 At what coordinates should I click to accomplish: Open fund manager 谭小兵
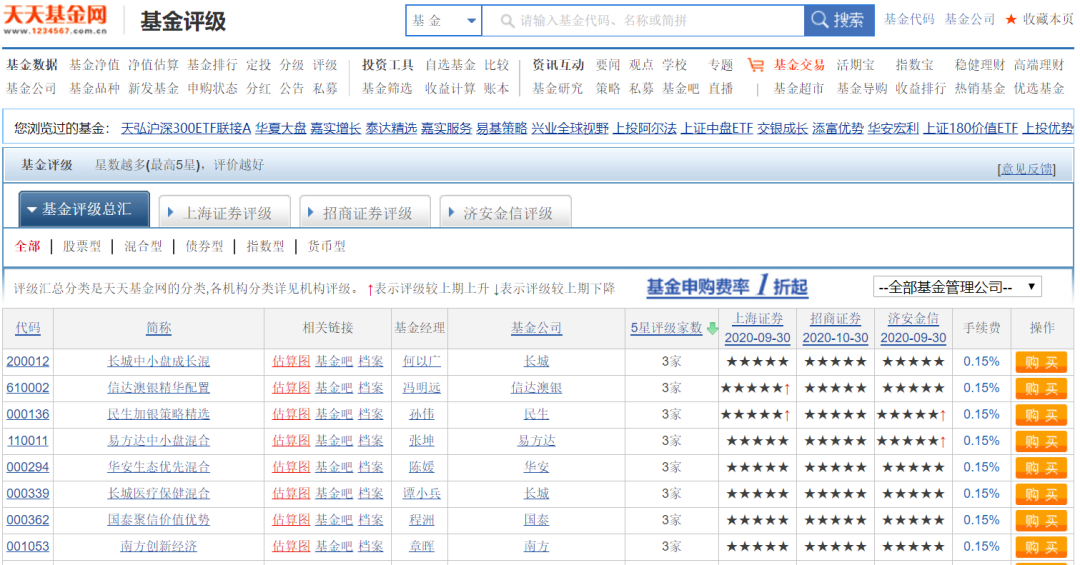pos(422,493)
